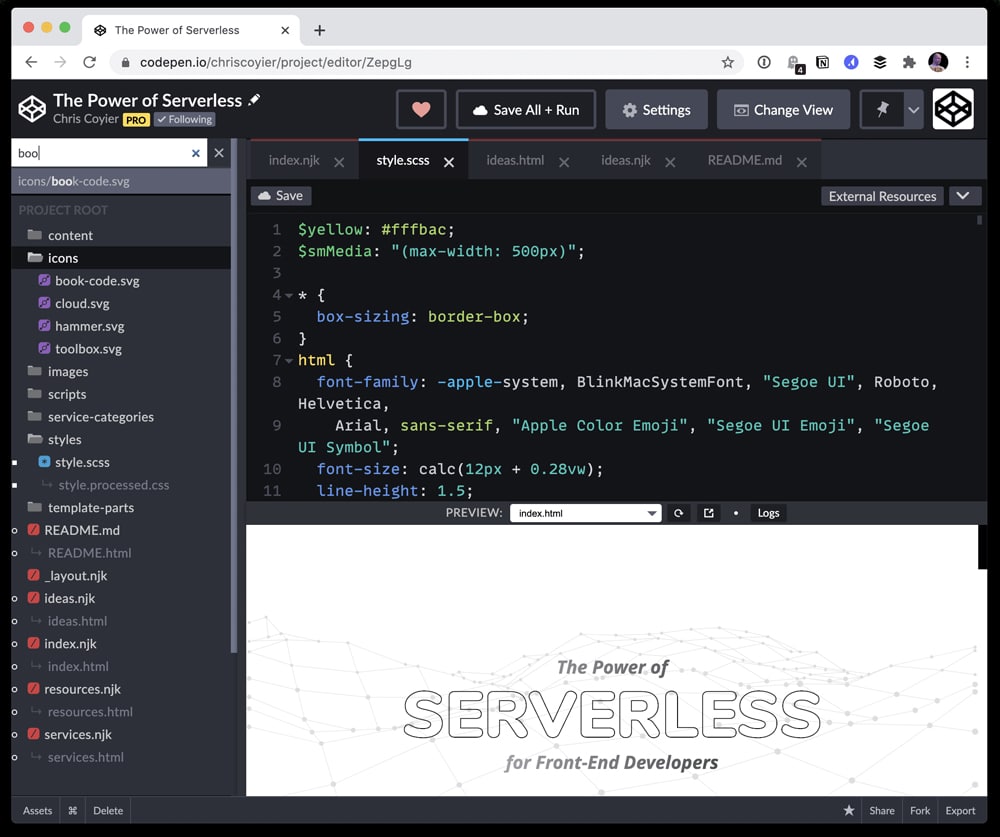
Task: Click the Save All + Run button
Action: click(525, 110)
